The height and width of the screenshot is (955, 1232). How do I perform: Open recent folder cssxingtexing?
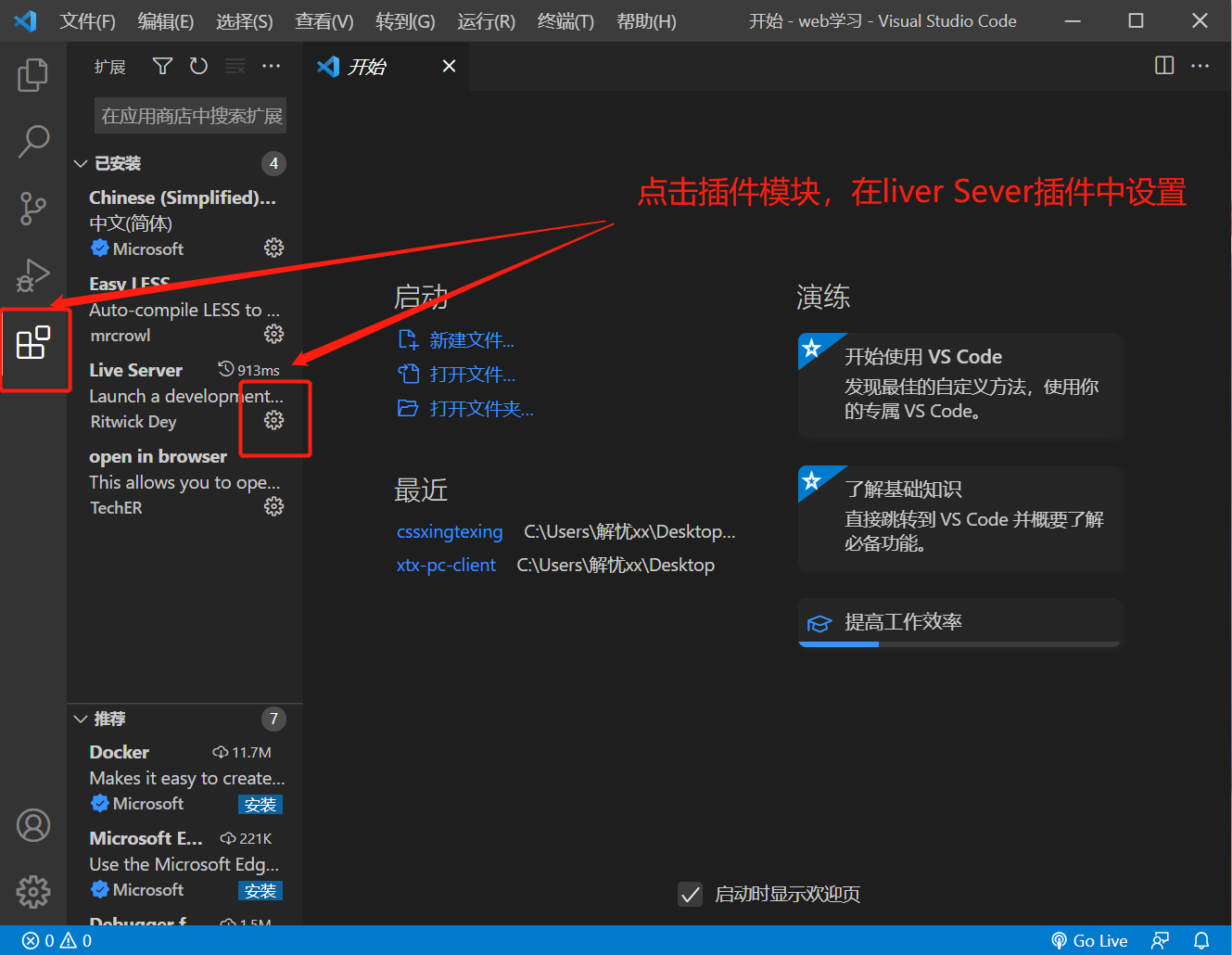(x=450, y=531)
